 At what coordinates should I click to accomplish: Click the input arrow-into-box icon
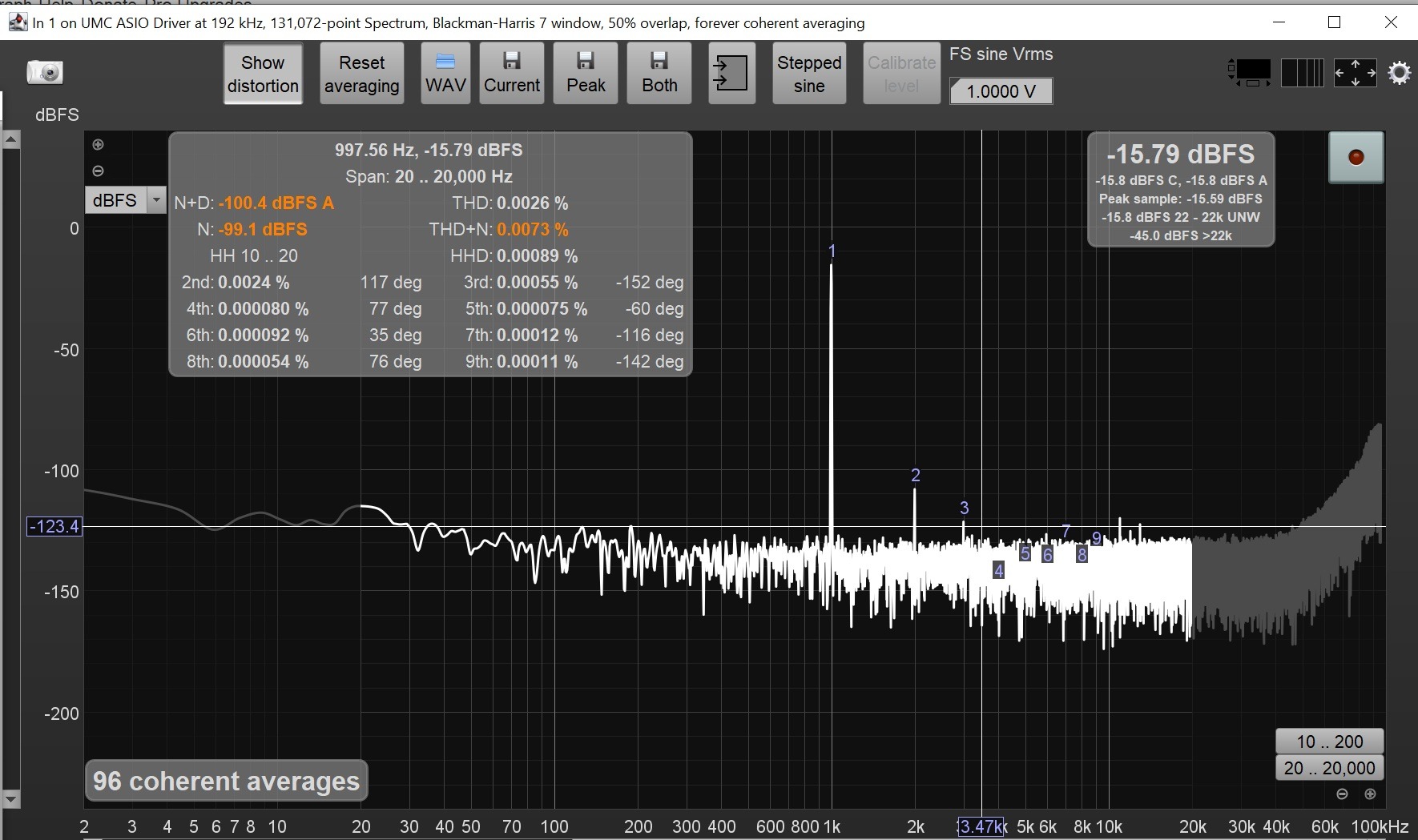(x=731, y=74)
